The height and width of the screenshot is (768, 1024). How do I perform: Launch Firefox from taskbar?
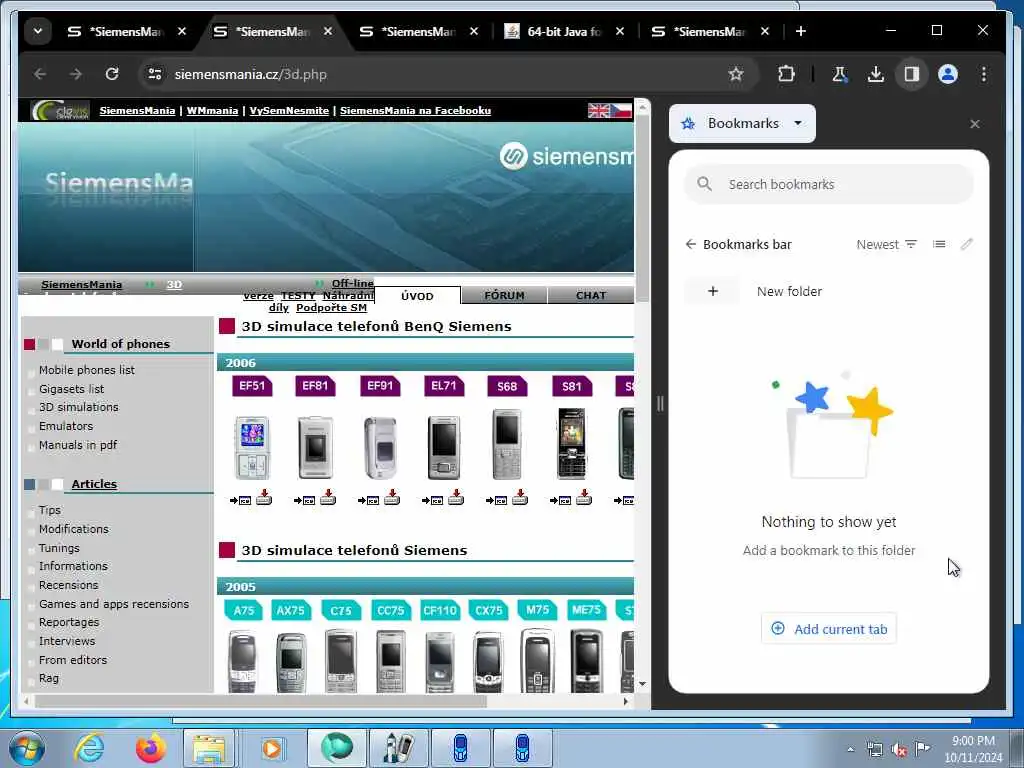click(x=150, y=748)
